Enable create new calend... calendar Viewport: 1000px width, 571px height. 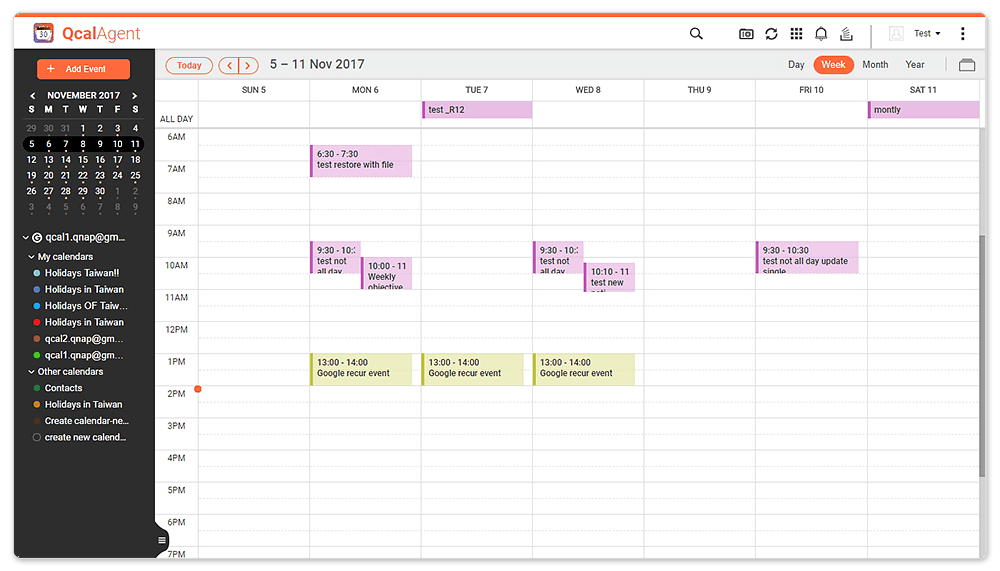point(36,438)
